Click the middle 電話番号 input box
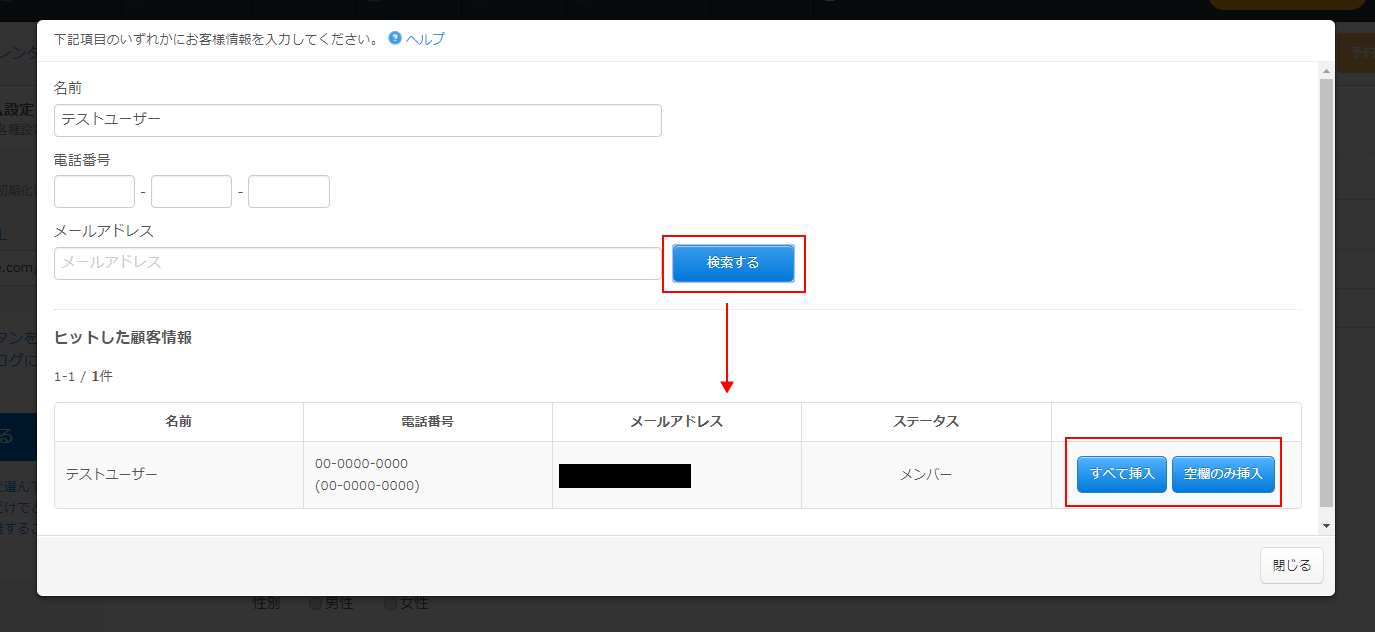Viewport: 1375px width, 632px height. click(191, 191)
